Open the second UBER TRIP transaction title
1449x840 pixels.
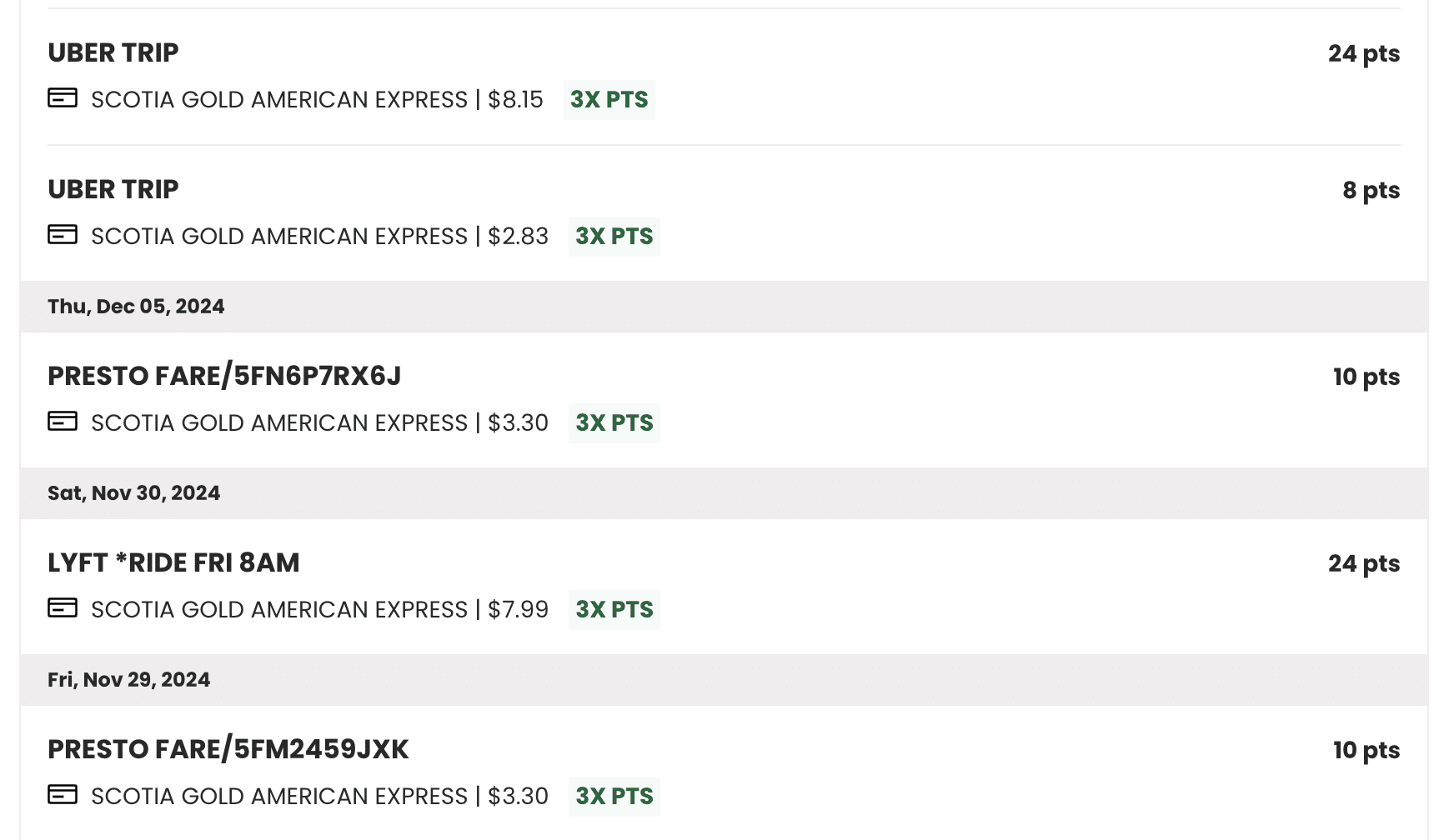113,189
